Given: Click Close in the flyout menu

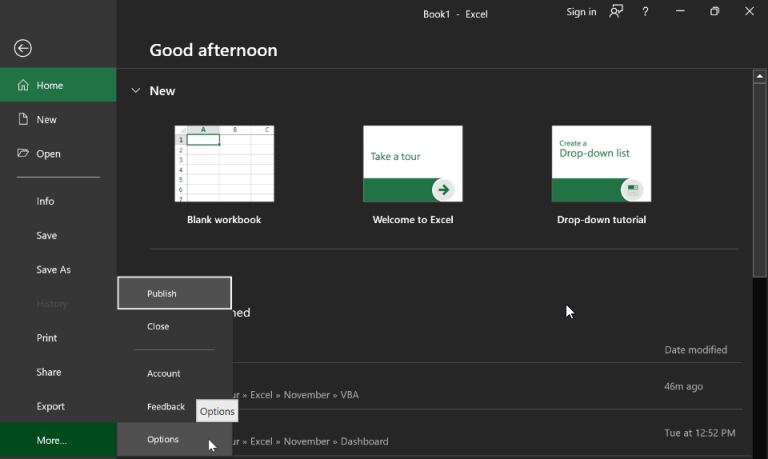Looking at the screenshot, I should (158, 327).
